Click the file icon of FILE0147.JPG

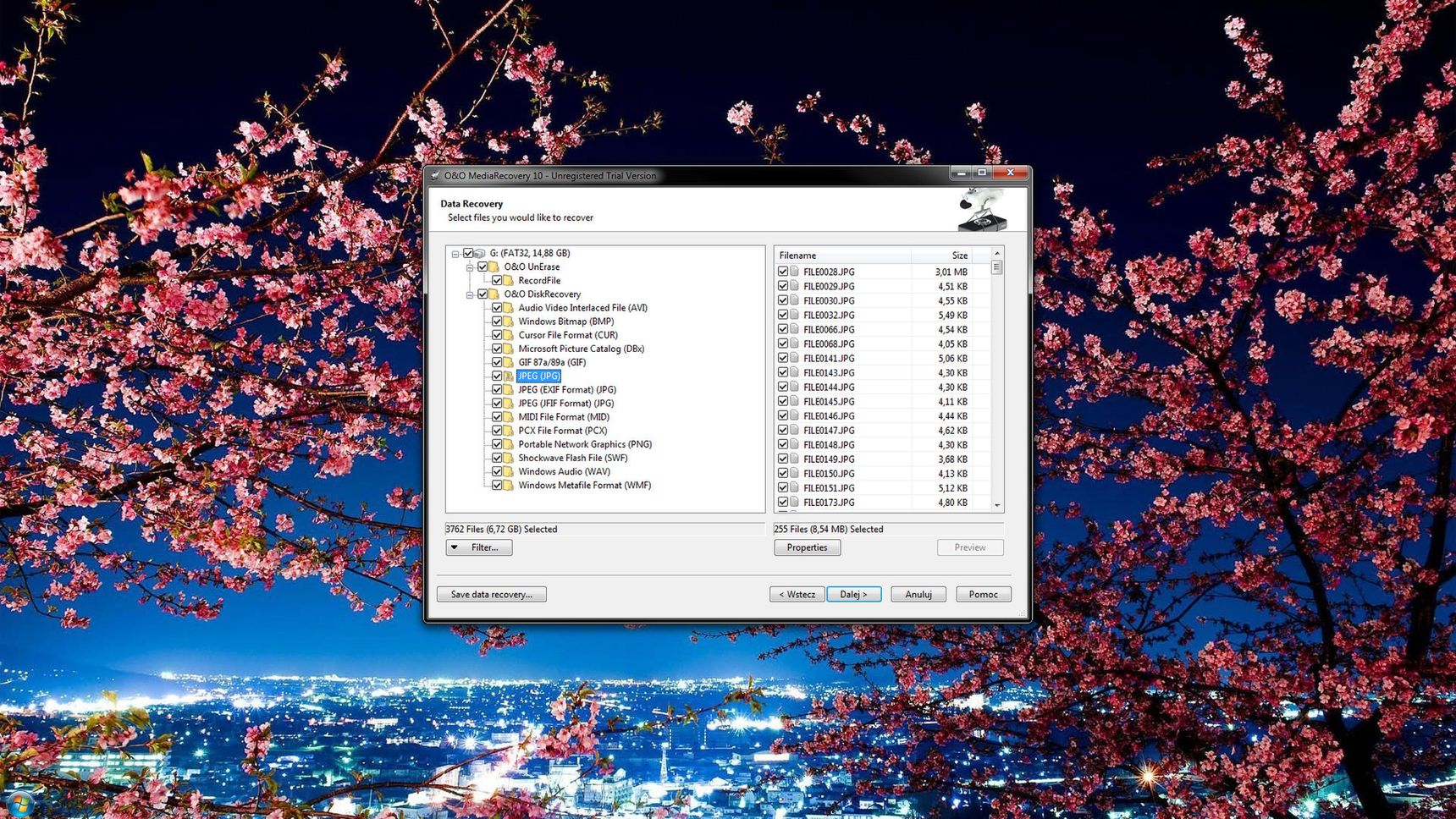pos(795,430)
